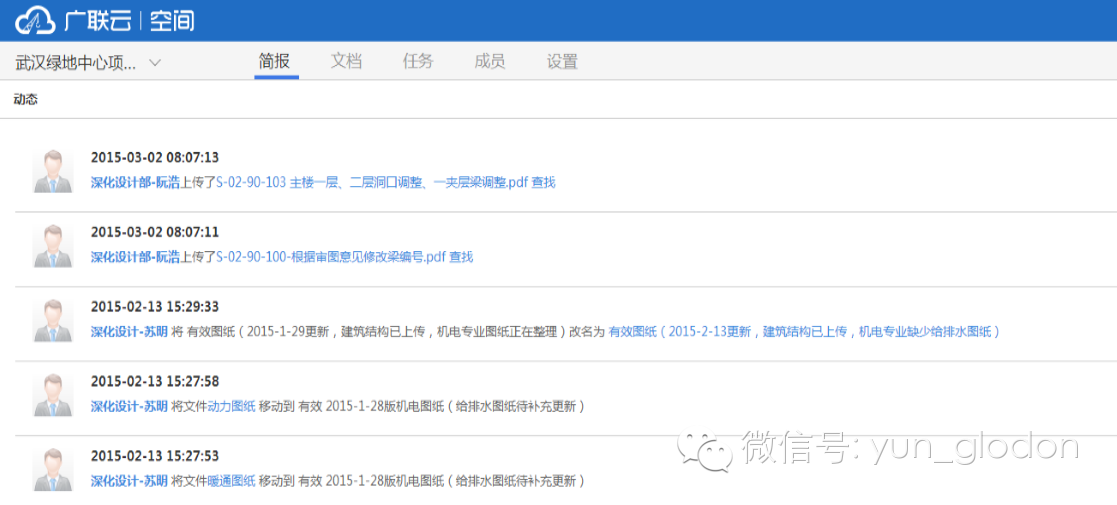Open the 设置 tab
Screen dimensions: 1117x505
pyautogui.click(x=562, y=61)
